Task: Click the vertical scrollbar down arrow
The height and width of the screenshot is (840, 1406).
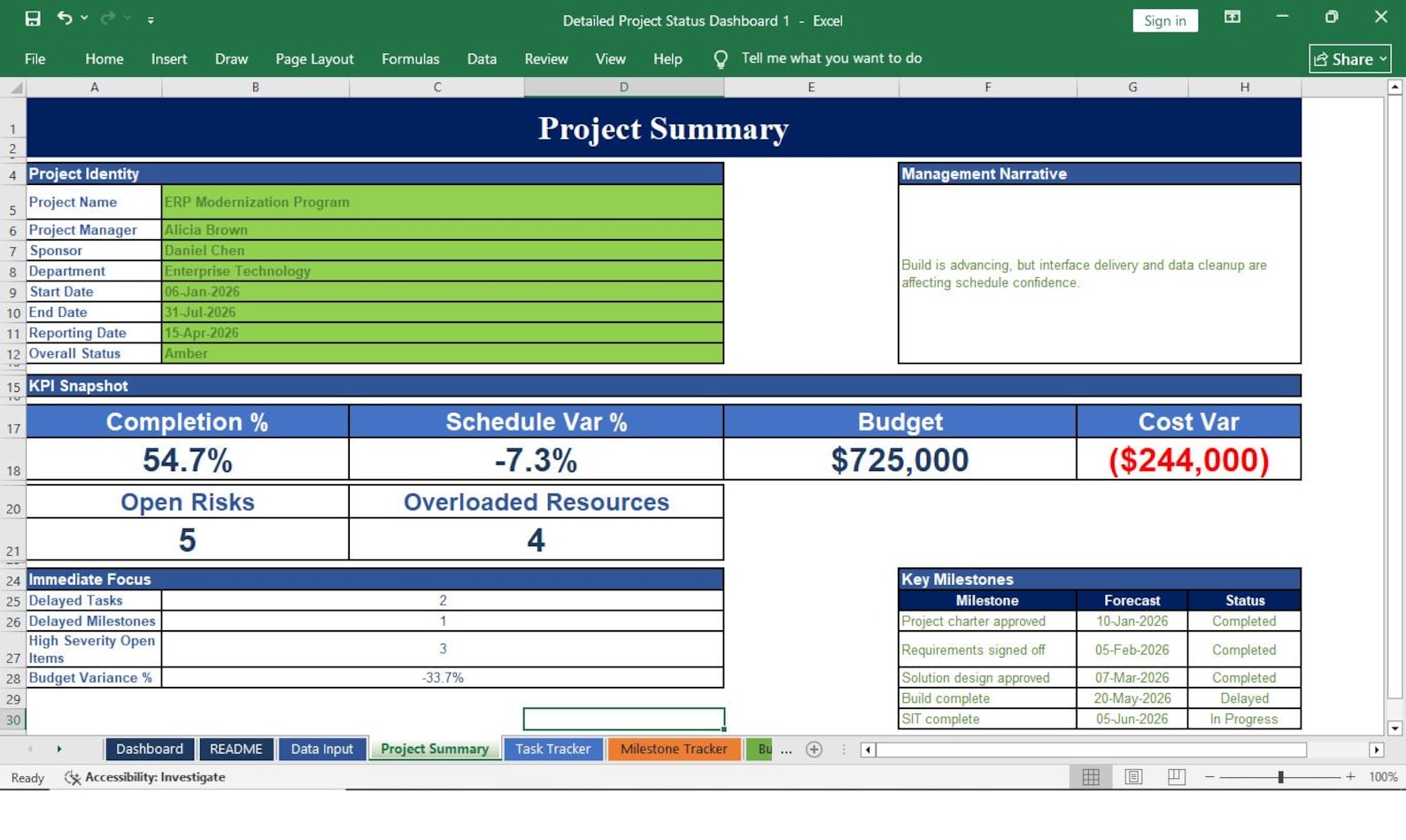Action: tap(1394, 728)
